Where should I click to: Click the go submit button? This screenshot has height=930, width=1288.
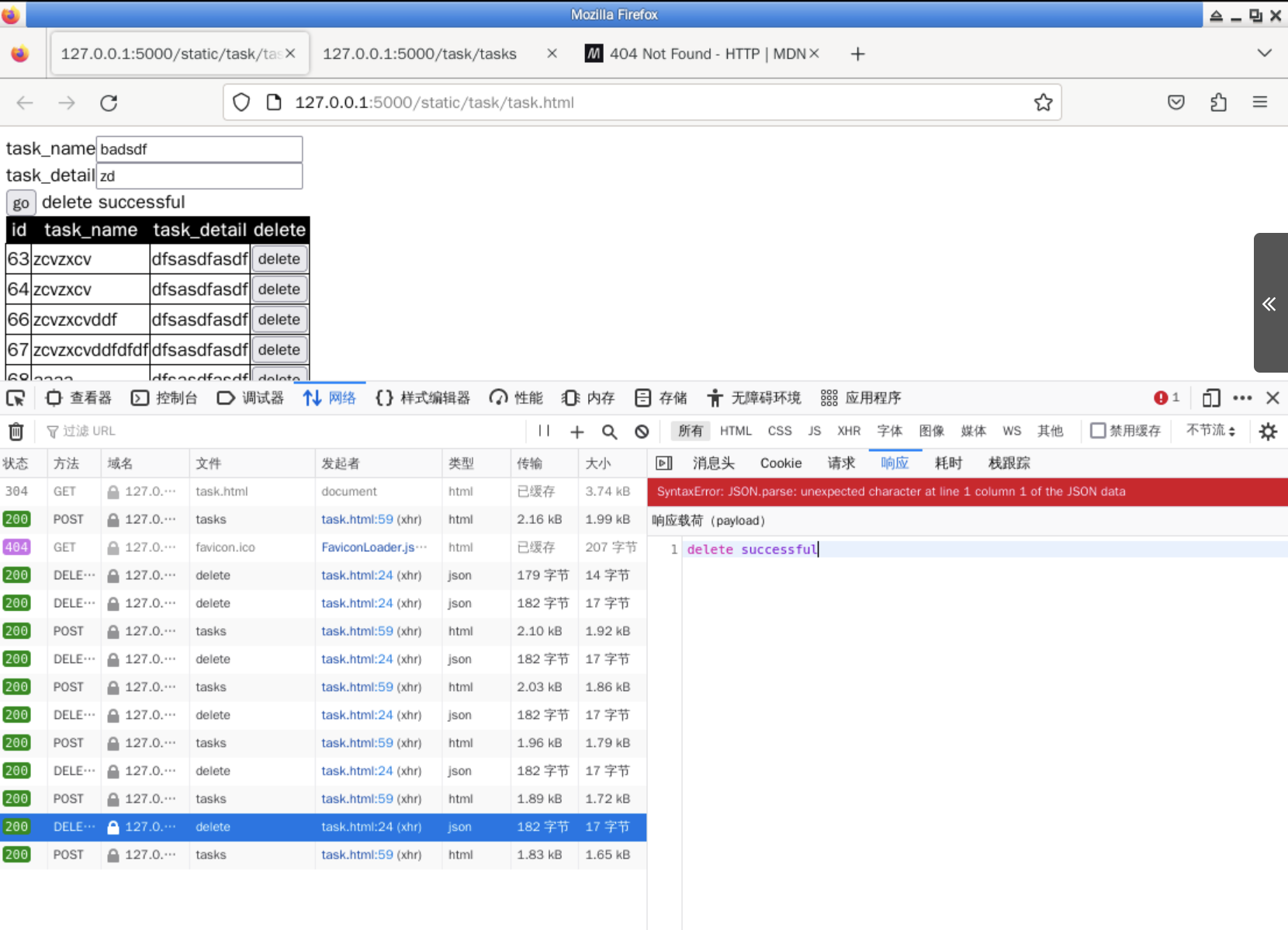(x=21, y=203)
